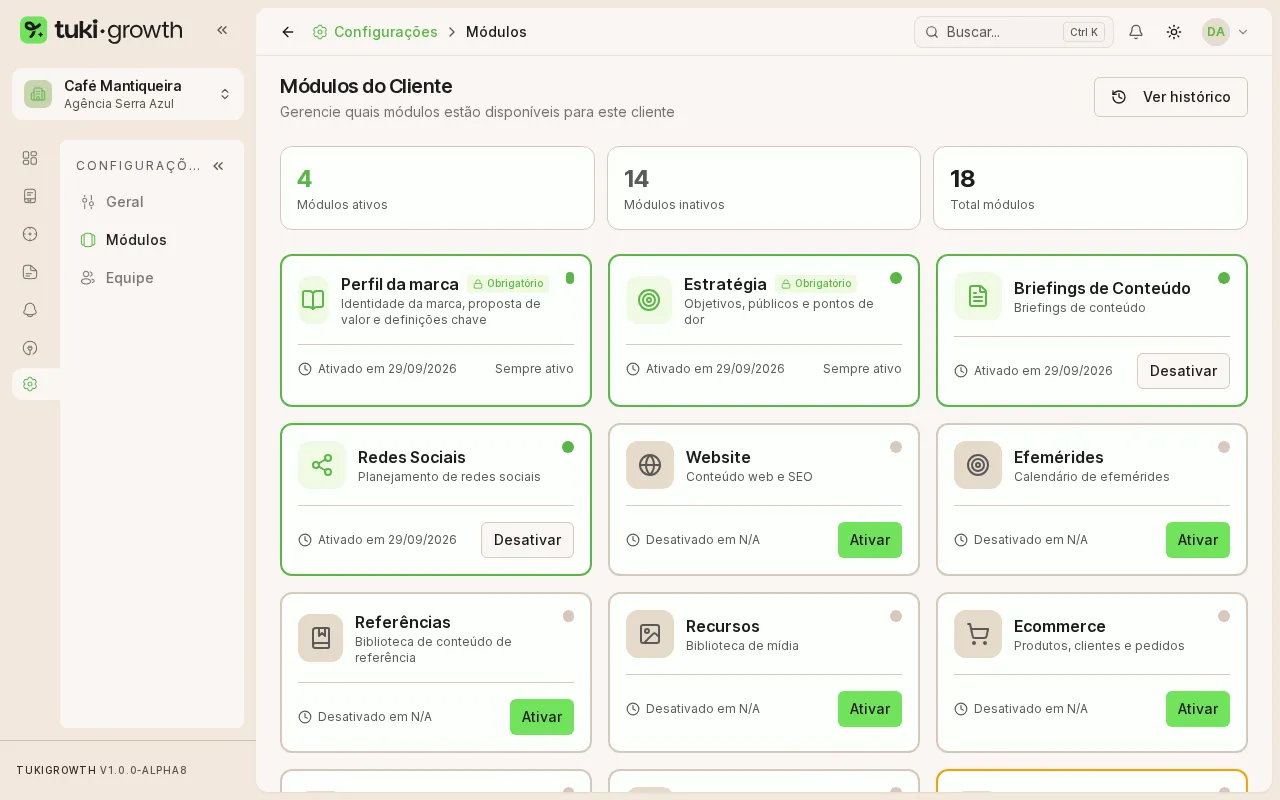1280x800 pixels.
Task: Open the bell icon in left sidebar
Action: pos(30,310)
